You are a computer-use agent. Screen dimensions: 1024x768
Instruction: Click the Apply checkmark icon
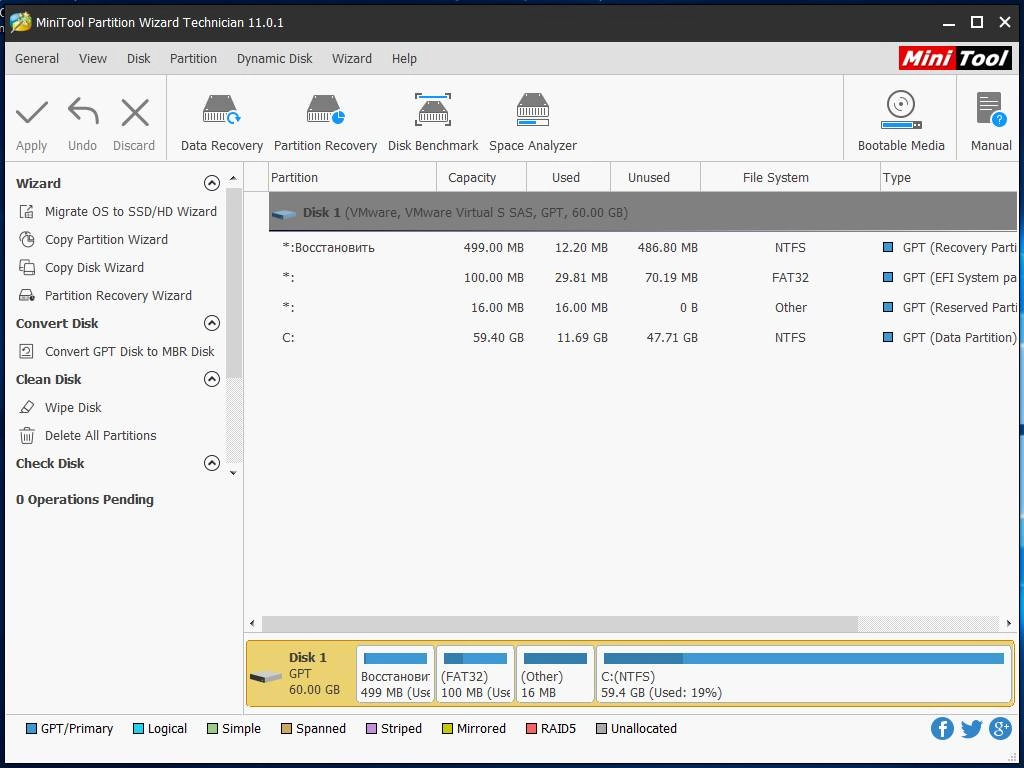(31, 112)
